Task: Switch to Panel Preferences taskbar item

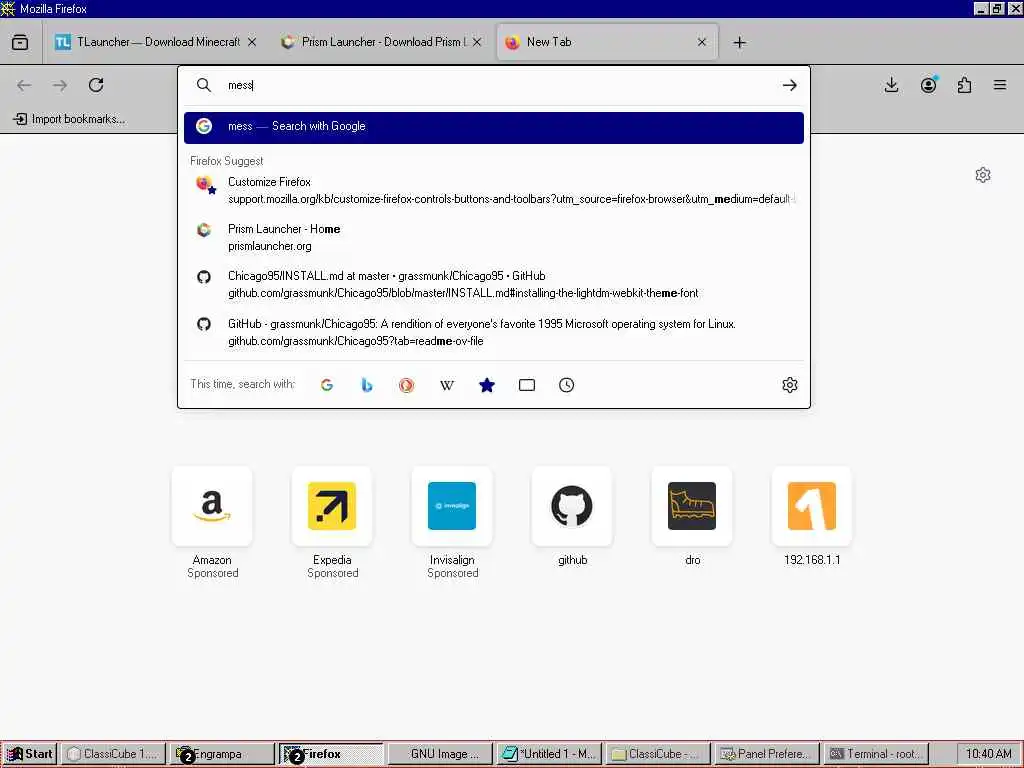Action: tap(767, 754)
